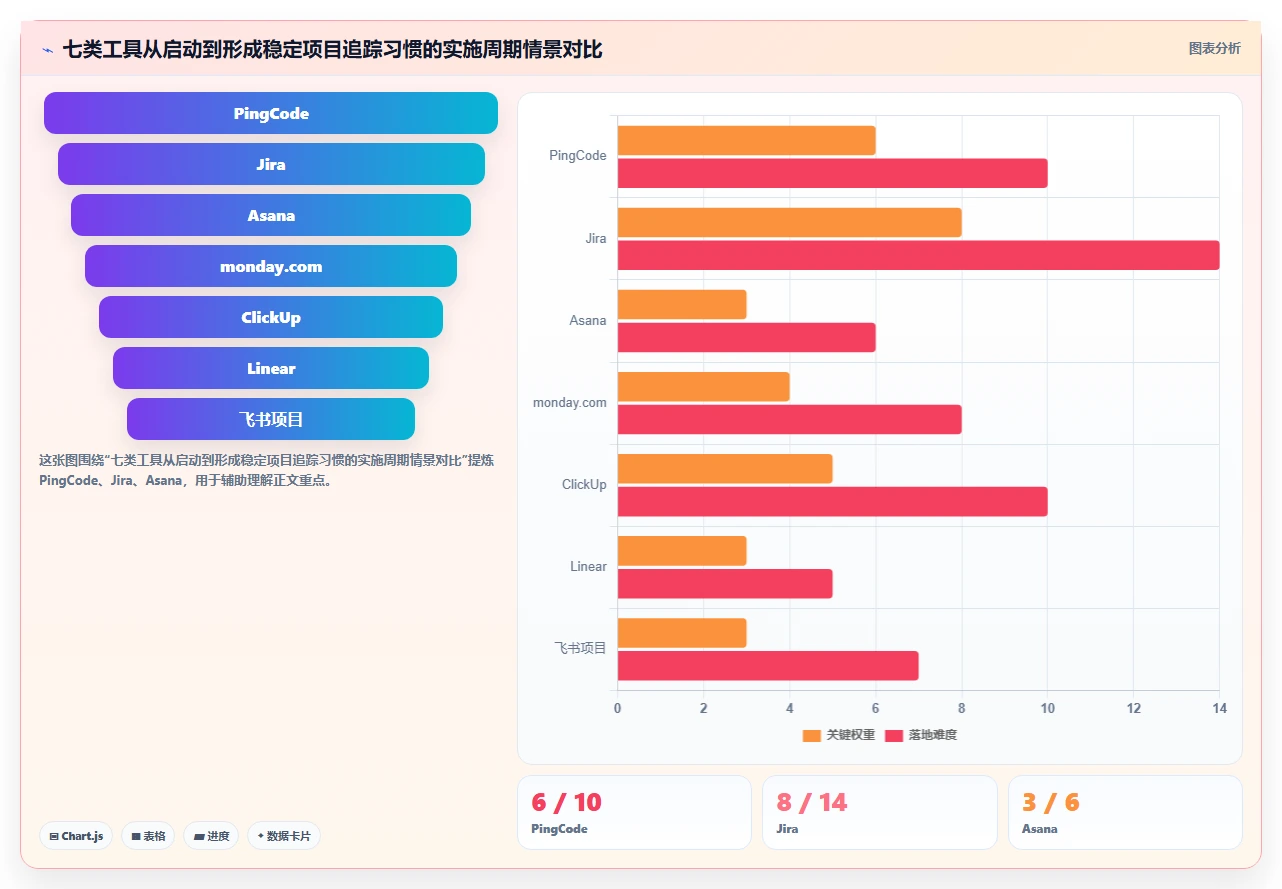Click the orange 关键权重 legend swatch
Image resolution: width=1282 pixels, height=889 pixels.
tap(812, 735)
